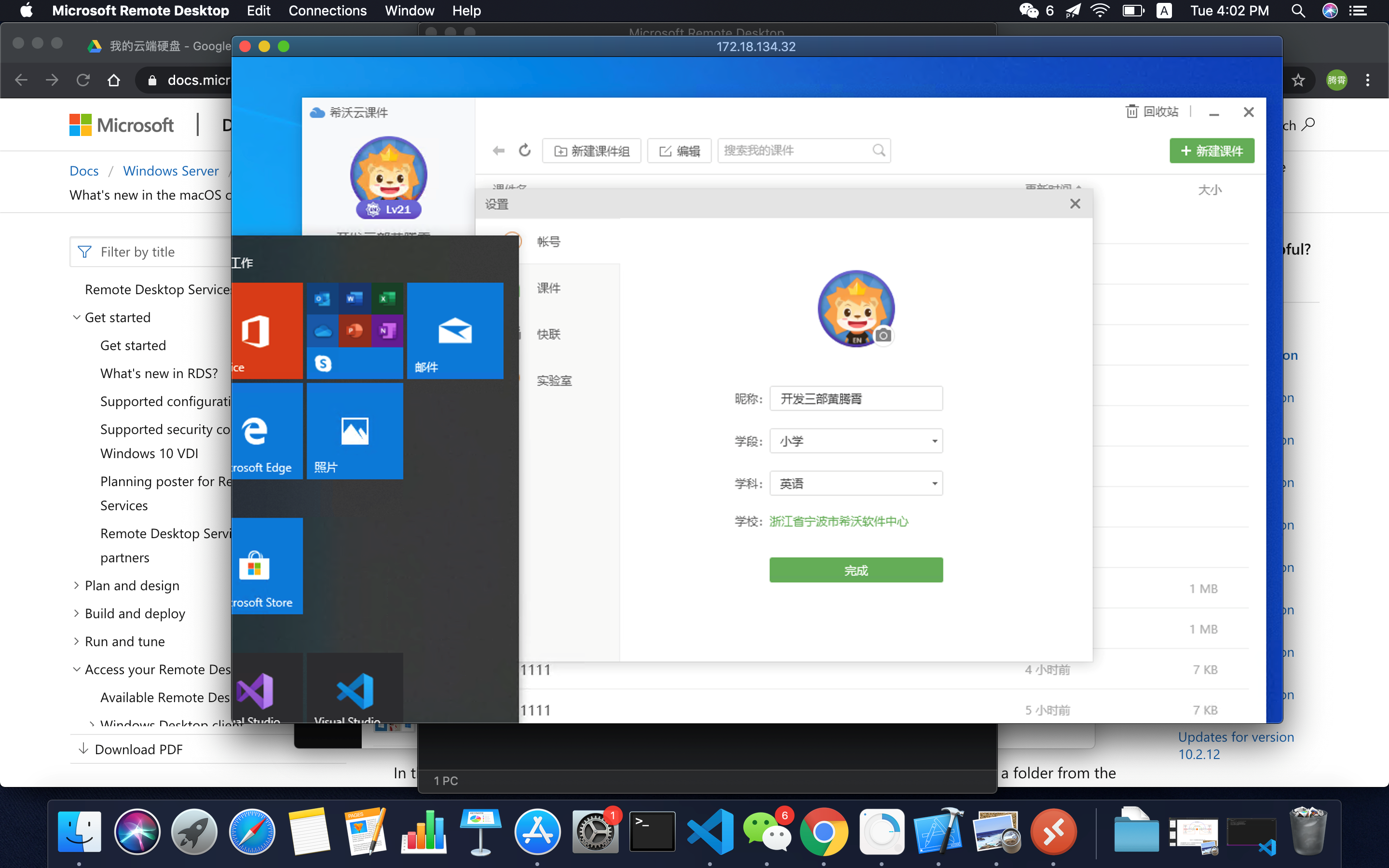Click the 昵称 nickname input field

(x=855, y=398)
